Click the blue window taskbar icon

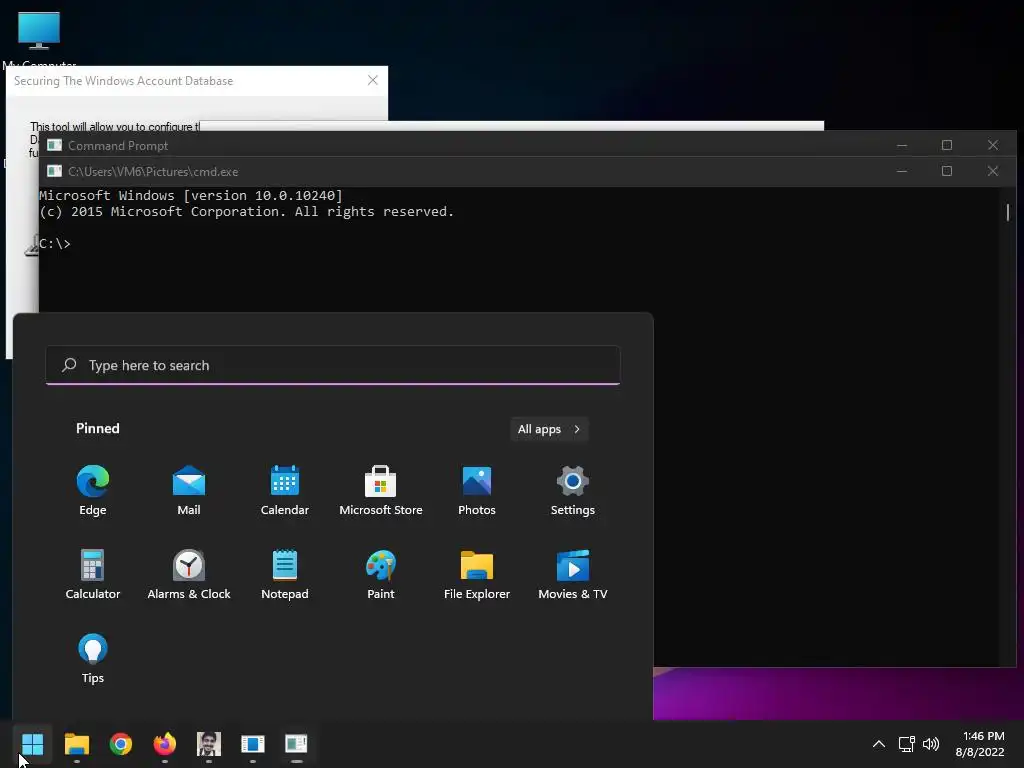tap(253, 744)
